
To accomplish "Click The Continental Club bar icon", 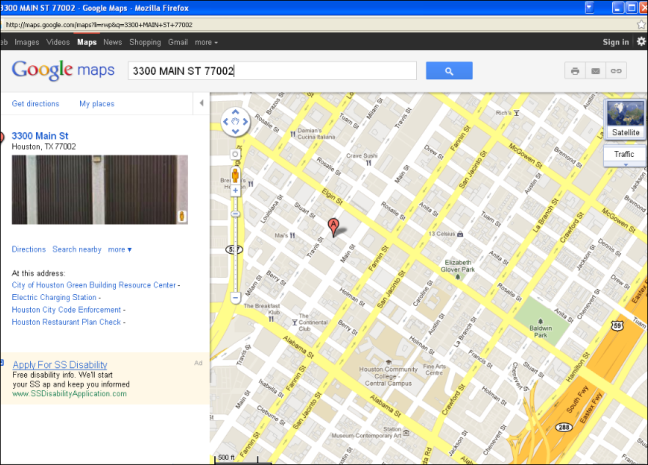I will click(295, 322).
